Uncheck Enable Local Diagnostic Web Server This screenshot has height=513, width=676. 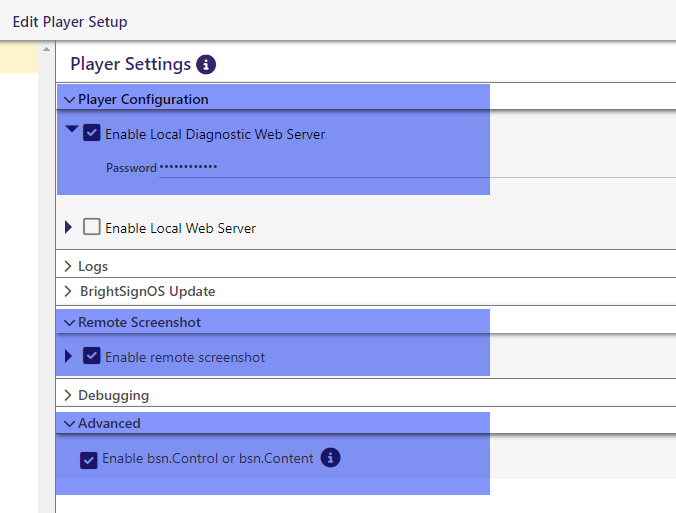pyautogui.click(x=92, y=133)
